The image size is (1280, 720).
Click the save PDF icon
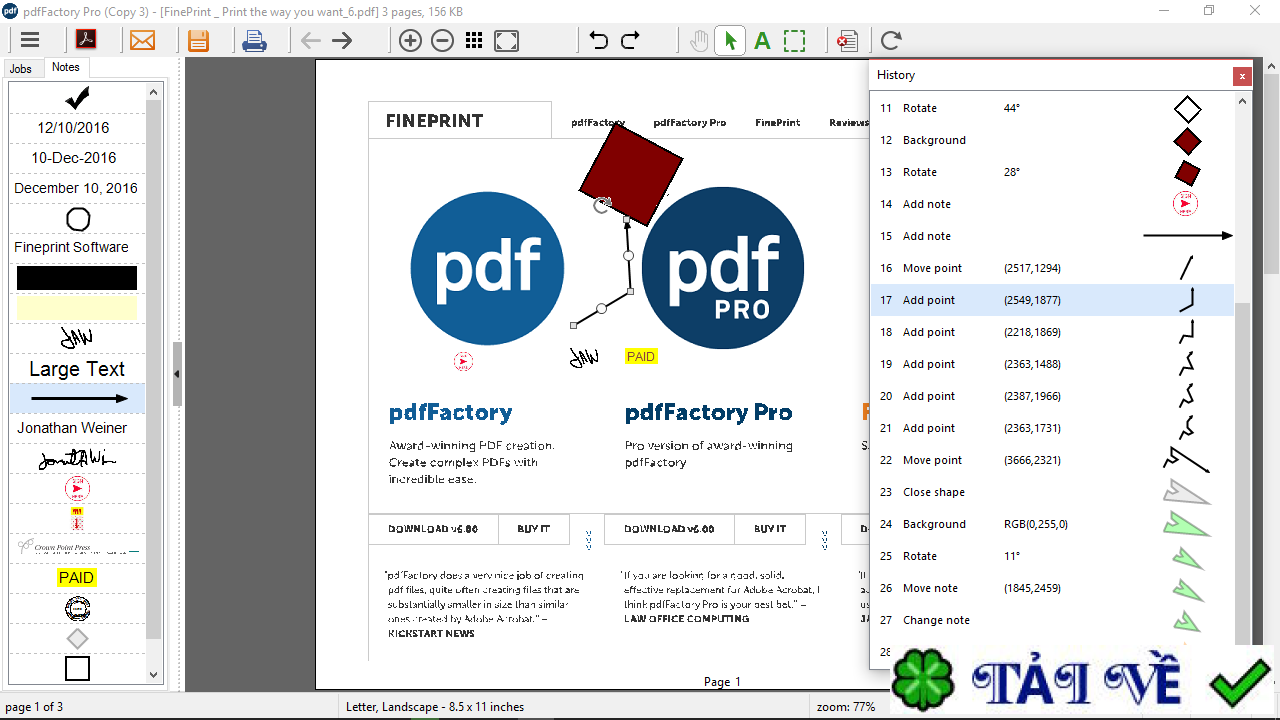(199, 40)
